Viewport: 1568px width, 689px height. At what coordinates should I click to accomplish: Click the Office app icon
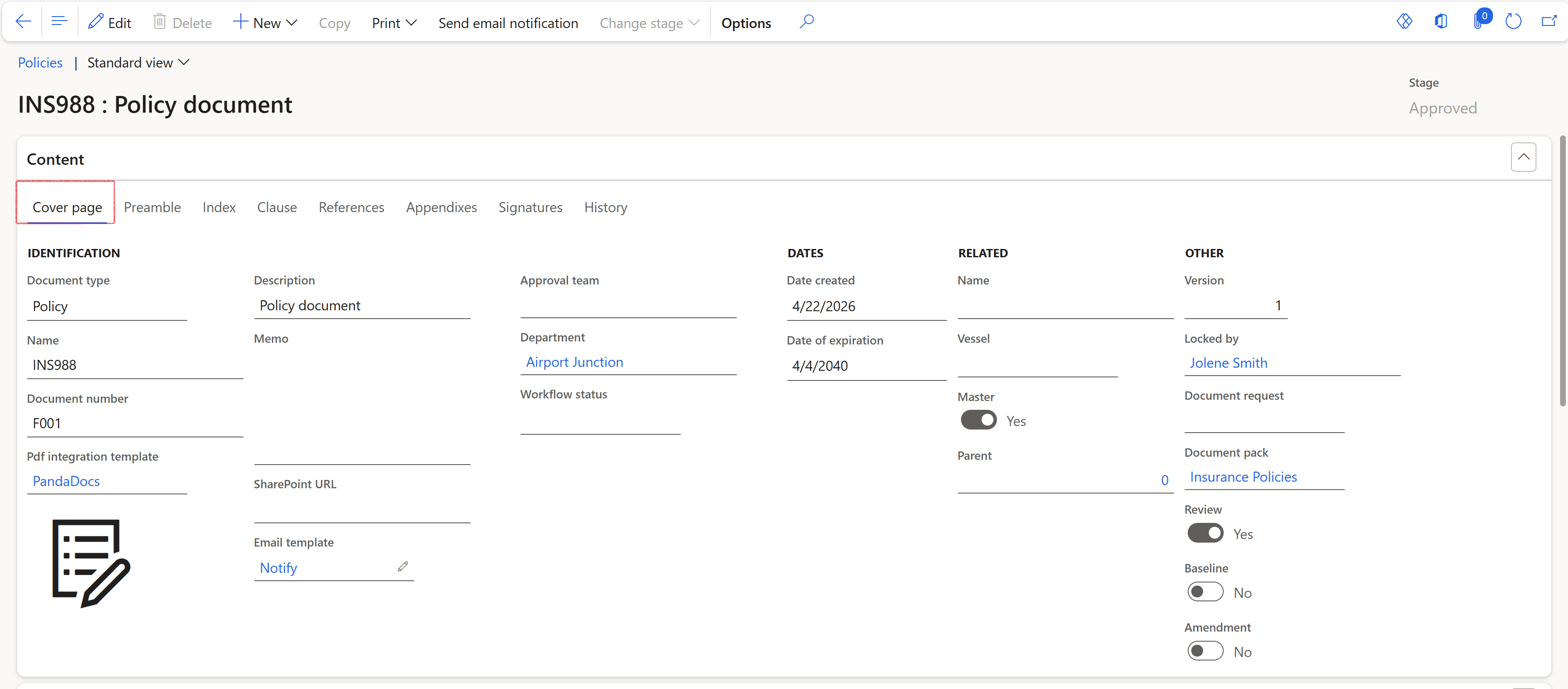coord(1441,22)
